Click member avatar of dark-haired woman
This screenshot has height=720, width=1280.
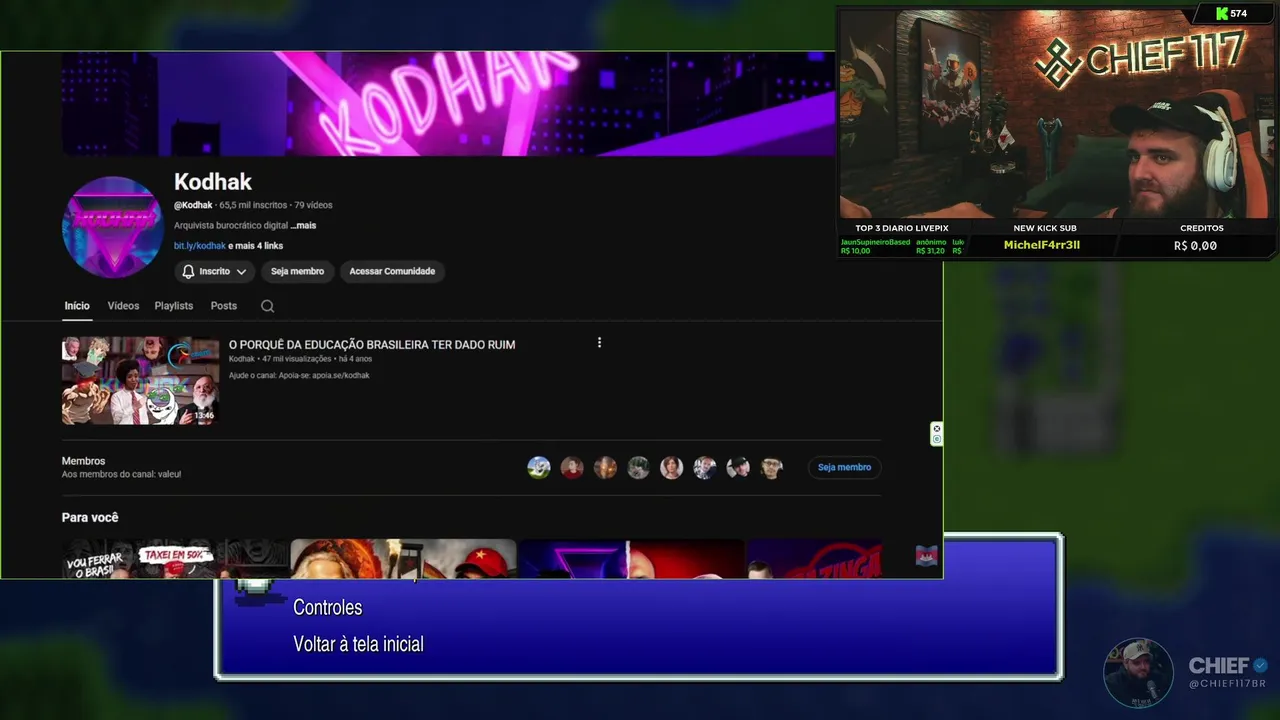pos(671,467)
